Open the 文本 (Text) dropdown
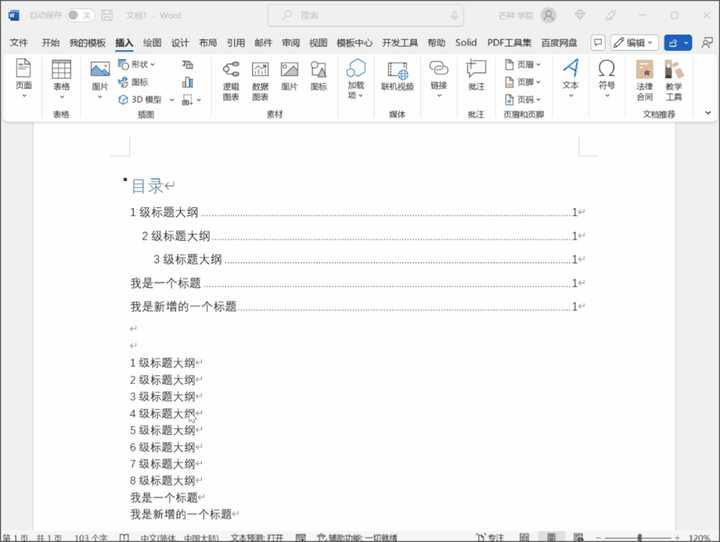 coord(570,79)
